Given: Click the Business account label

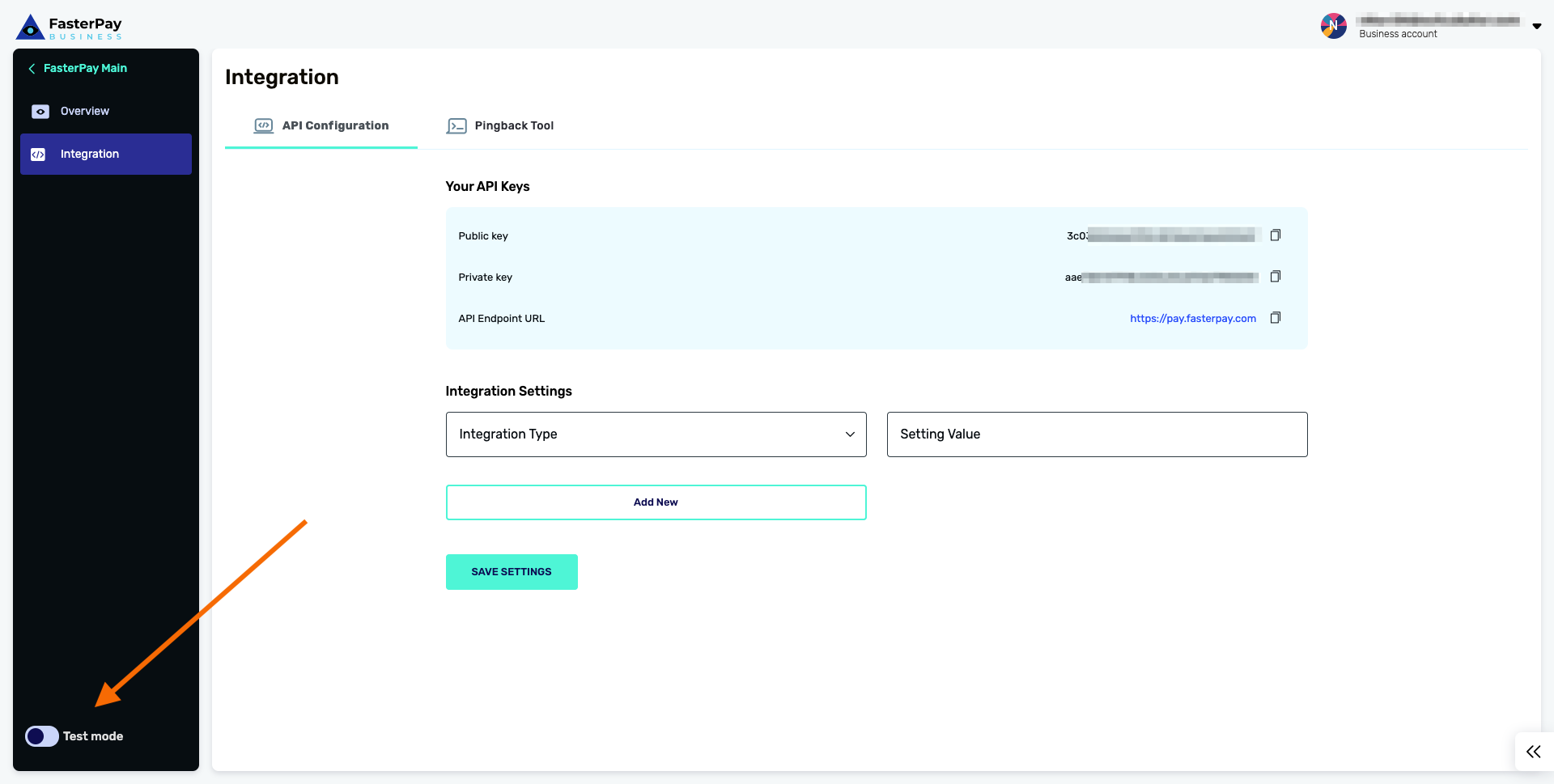Looking at the screenshot, I should (1398, 34).
